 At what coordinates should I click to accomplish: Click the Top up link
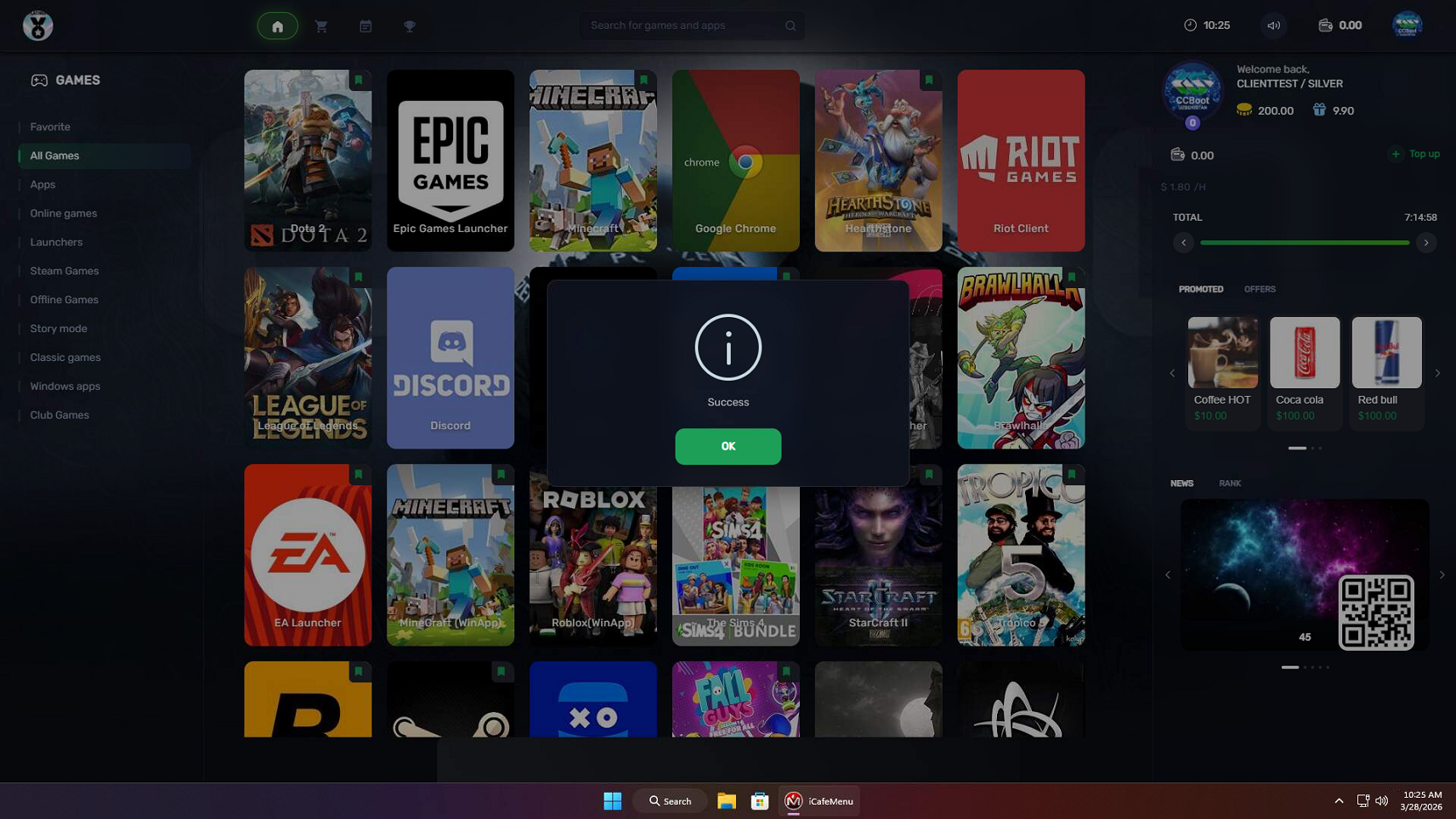(x=1416, y=155)
